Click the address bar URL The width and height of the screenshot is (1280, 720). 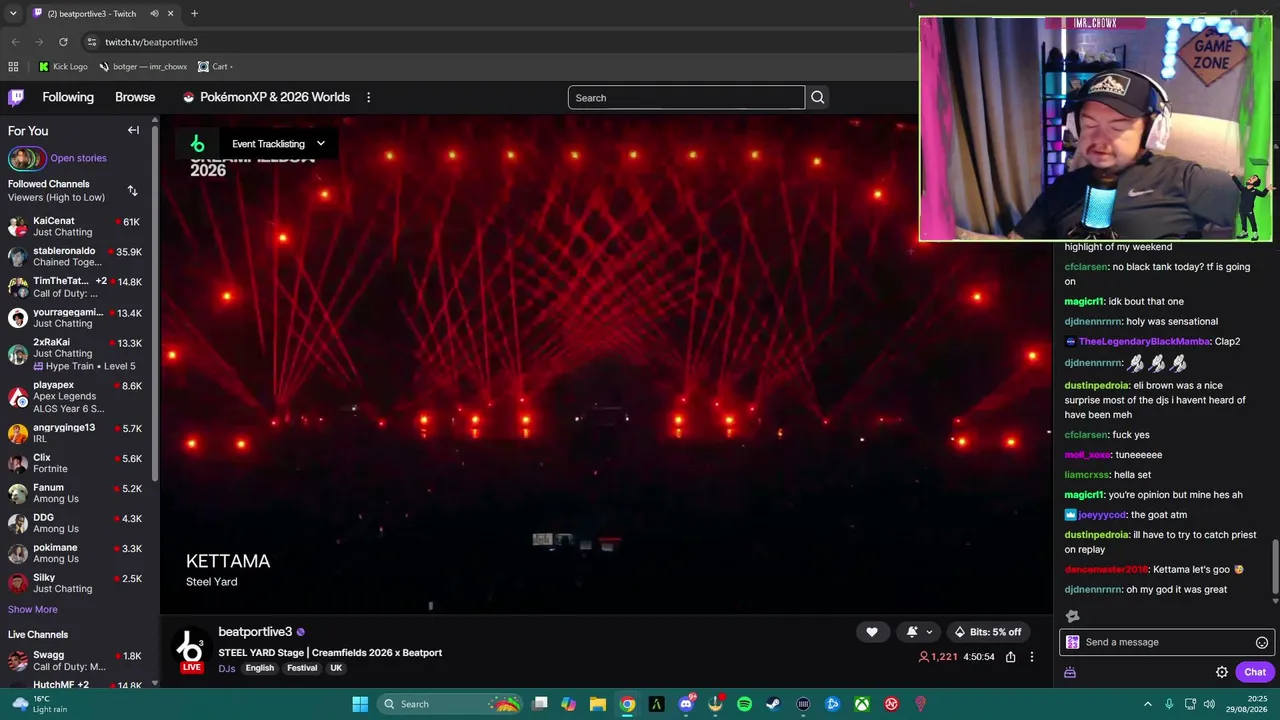click(152, 42)
